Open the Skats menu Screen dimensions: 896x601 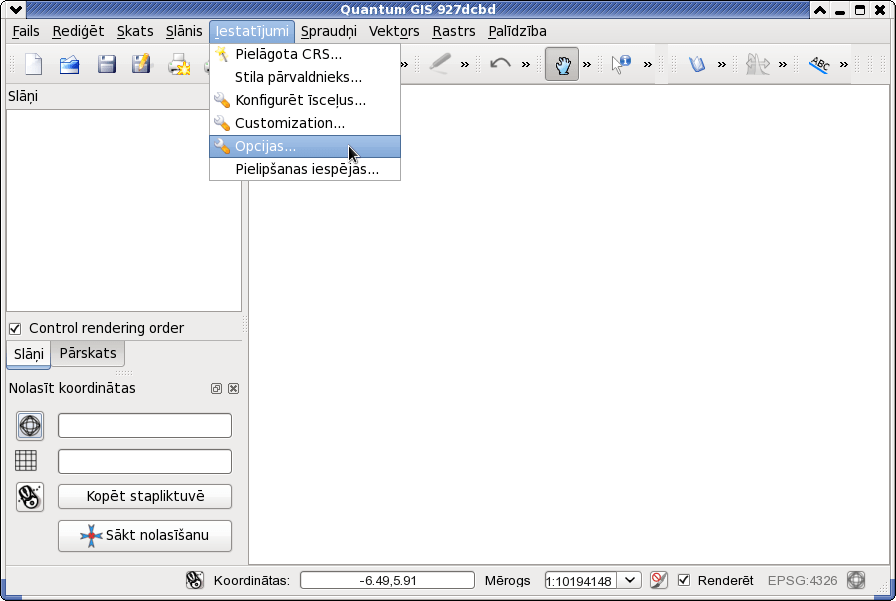point(135,31)
